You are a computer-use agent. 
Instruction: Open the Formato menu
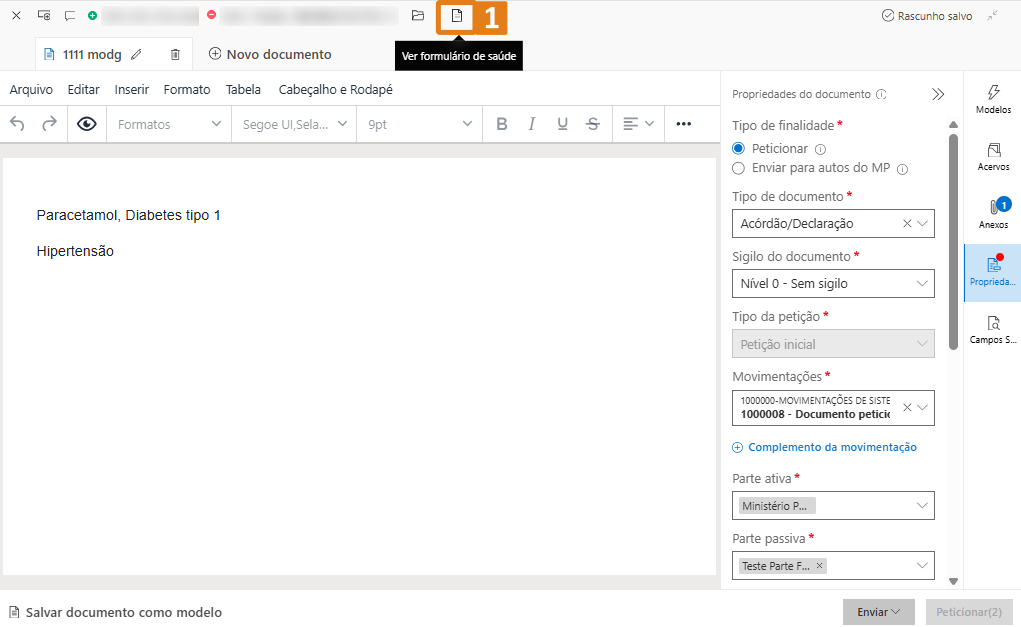coord(187,90)
